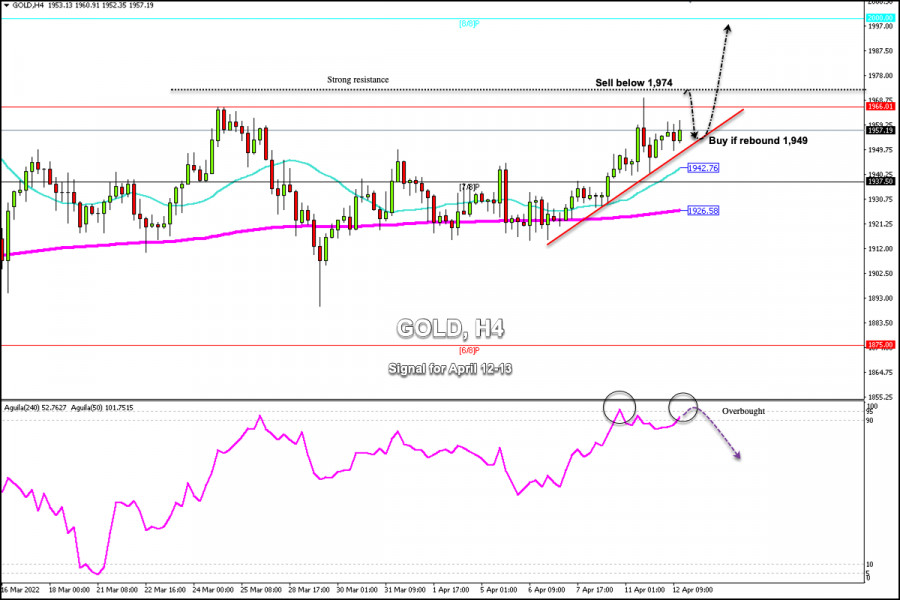Viewport: 900px width, 600px height.
Task: Click the '31 Mar 09:00' time label
Action: (x=405, y=590)
